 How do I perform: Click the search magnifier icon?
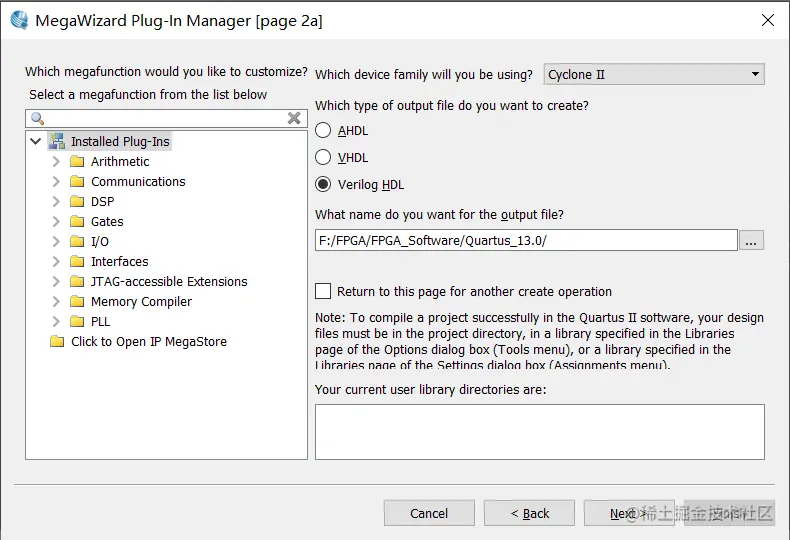pos(37,118)
